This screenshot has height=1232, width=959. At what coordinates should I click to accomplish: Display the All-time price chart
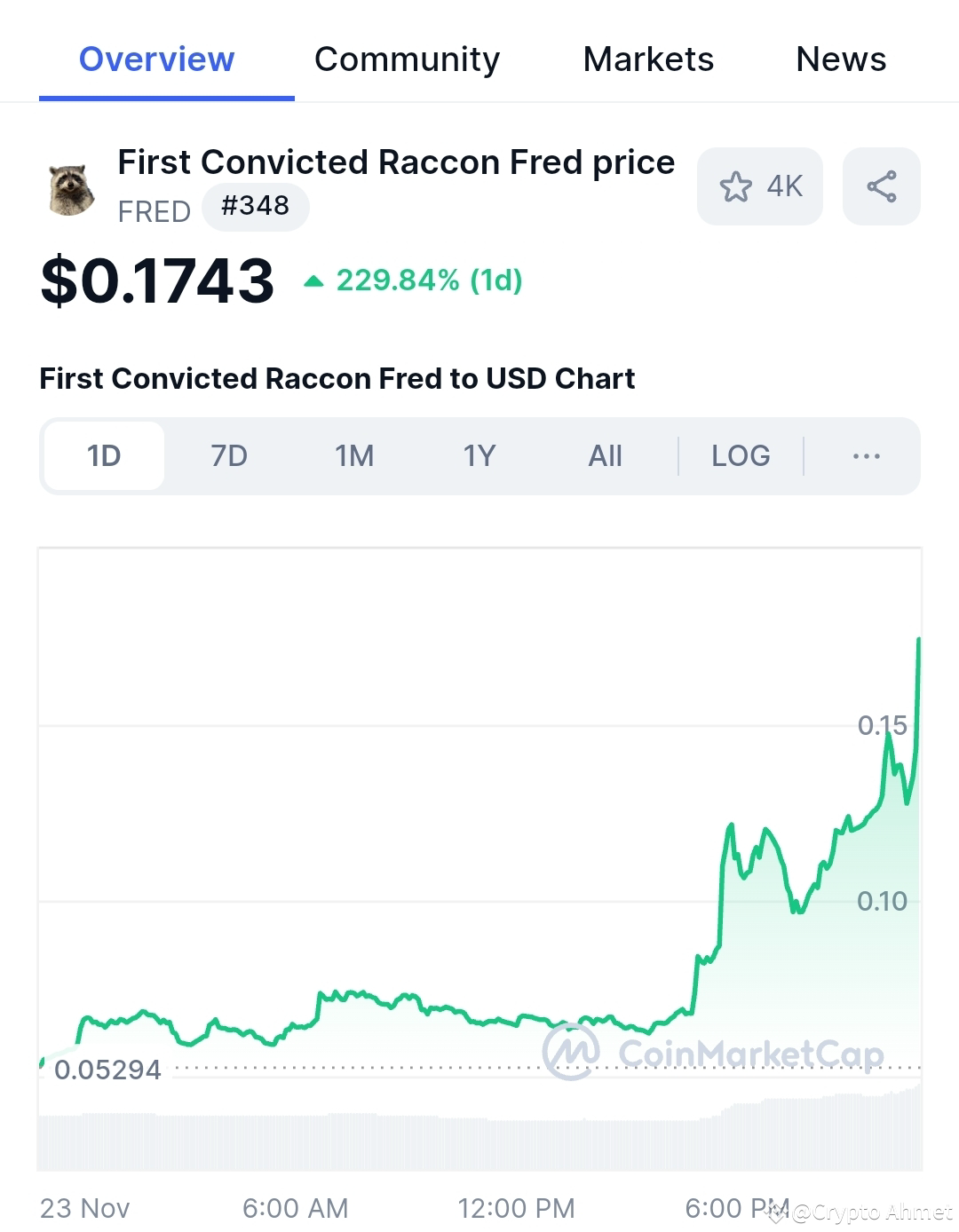tap(605, 455)
